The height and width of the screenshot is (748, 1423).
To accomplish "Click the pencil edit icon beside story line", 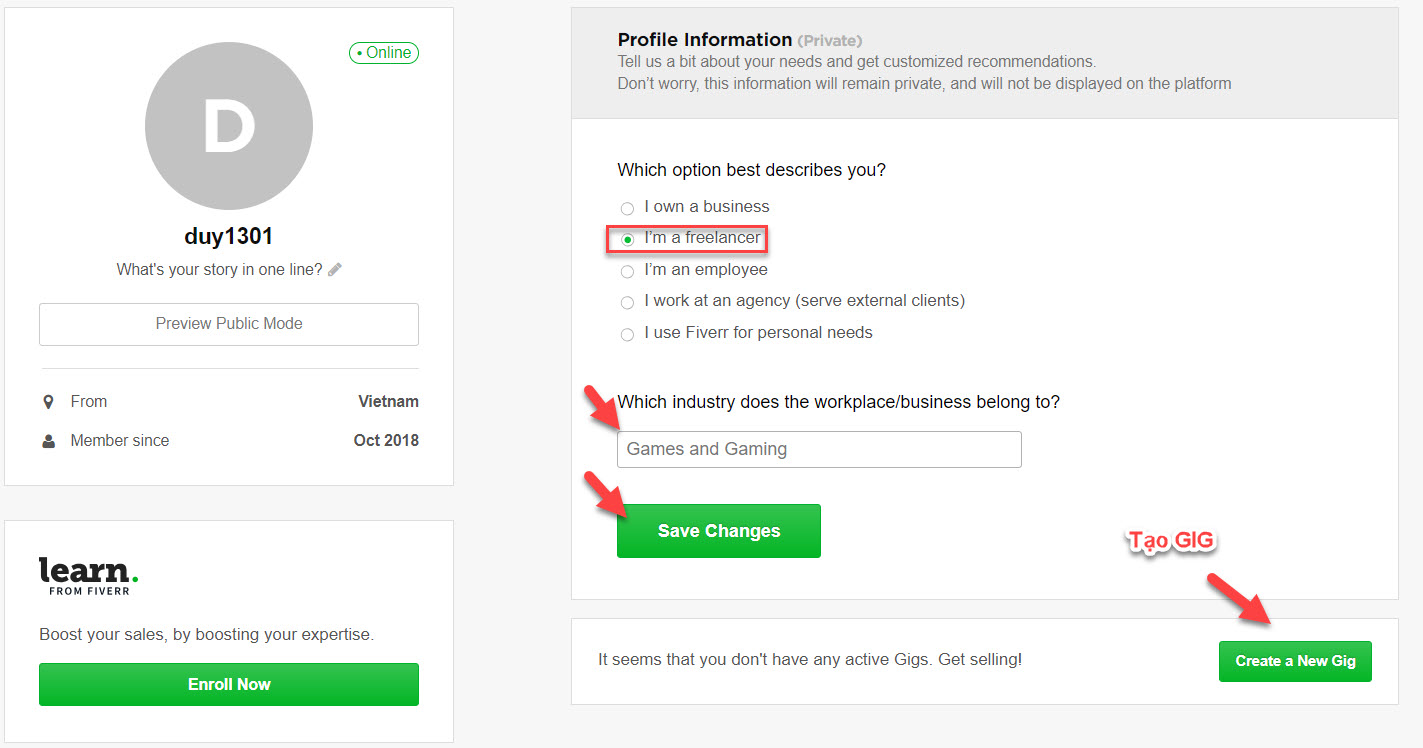I will click(x=335, y=269).
